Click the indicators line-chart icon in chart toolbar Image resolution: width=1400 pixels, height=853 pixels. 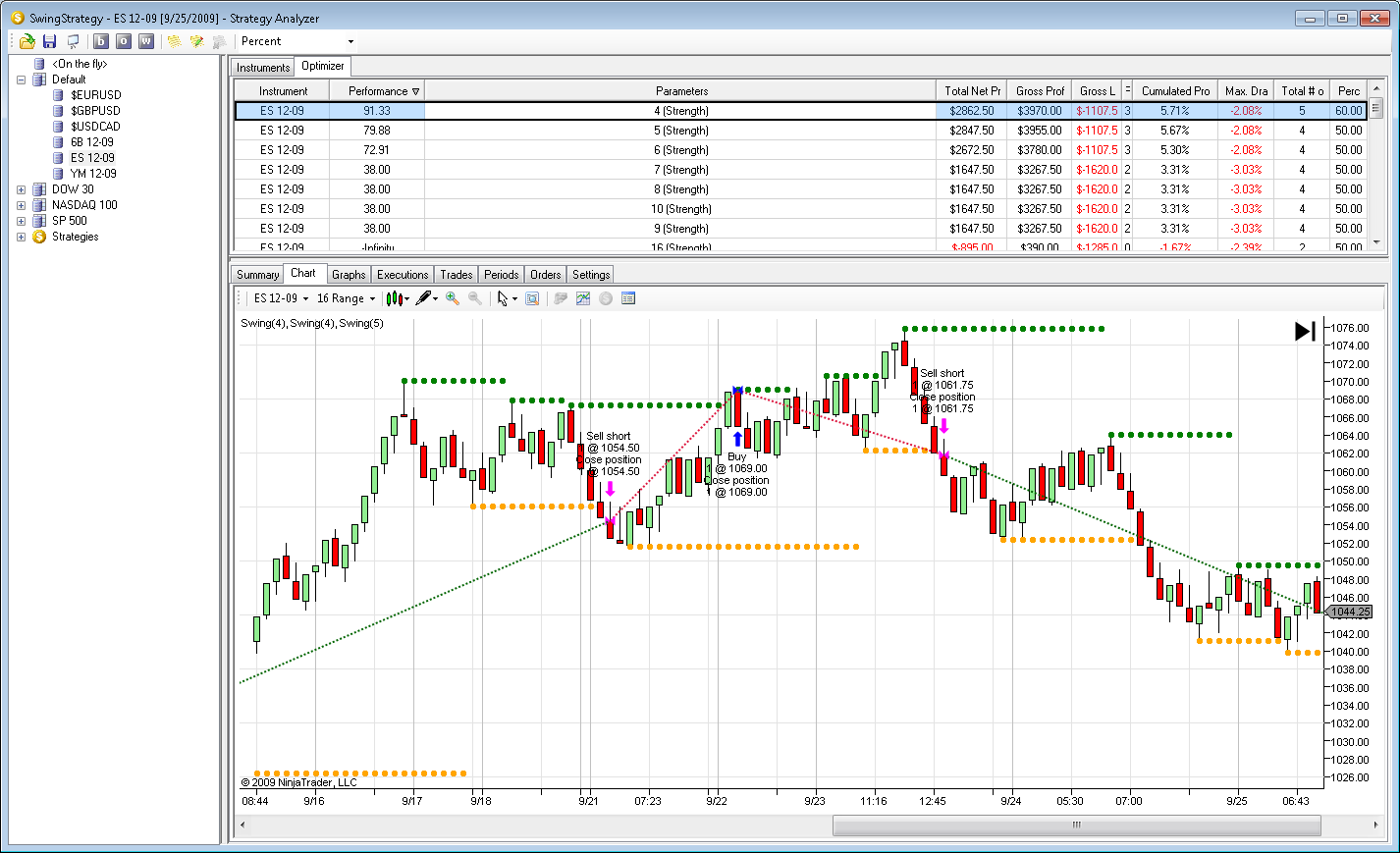coord(583,298)
